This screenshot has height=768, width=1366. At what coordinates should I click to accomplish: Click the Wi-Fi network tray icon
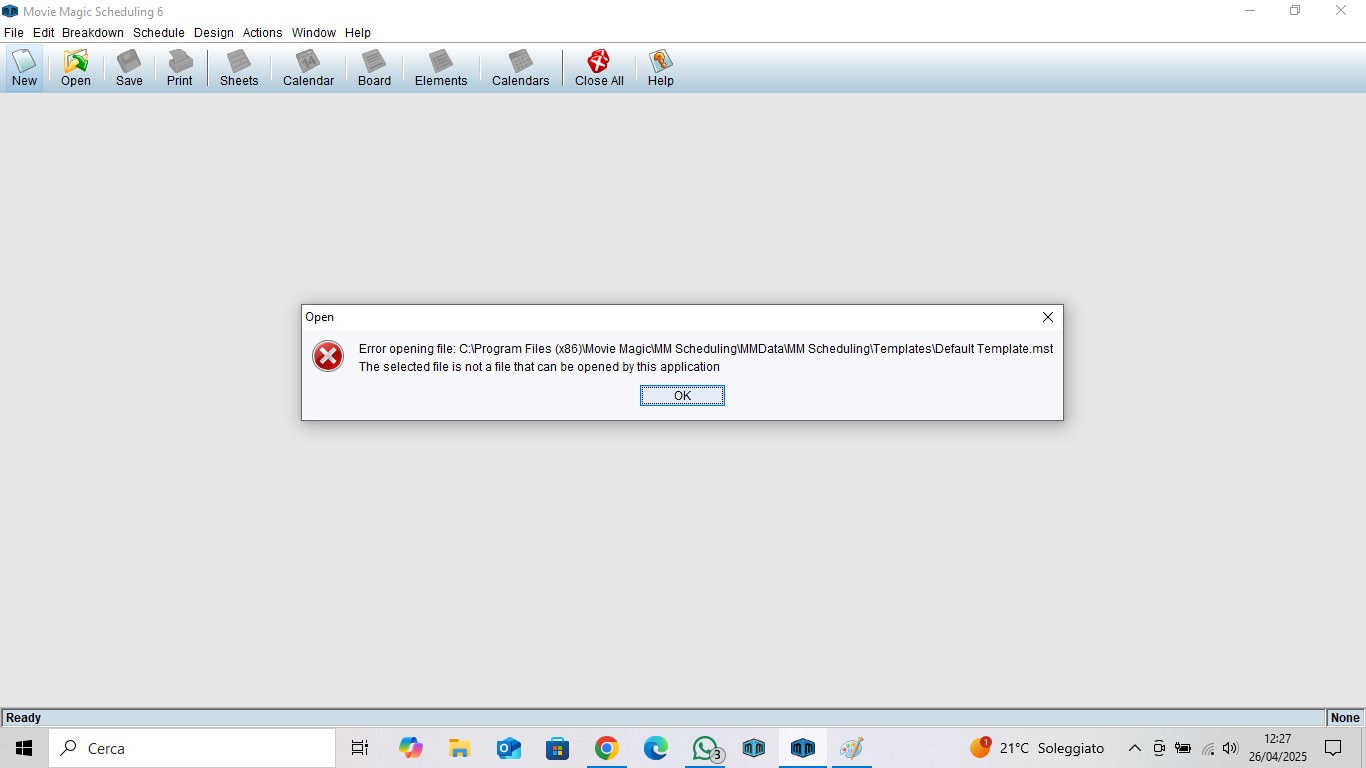pyautogui.click(x=1208, y=748)
